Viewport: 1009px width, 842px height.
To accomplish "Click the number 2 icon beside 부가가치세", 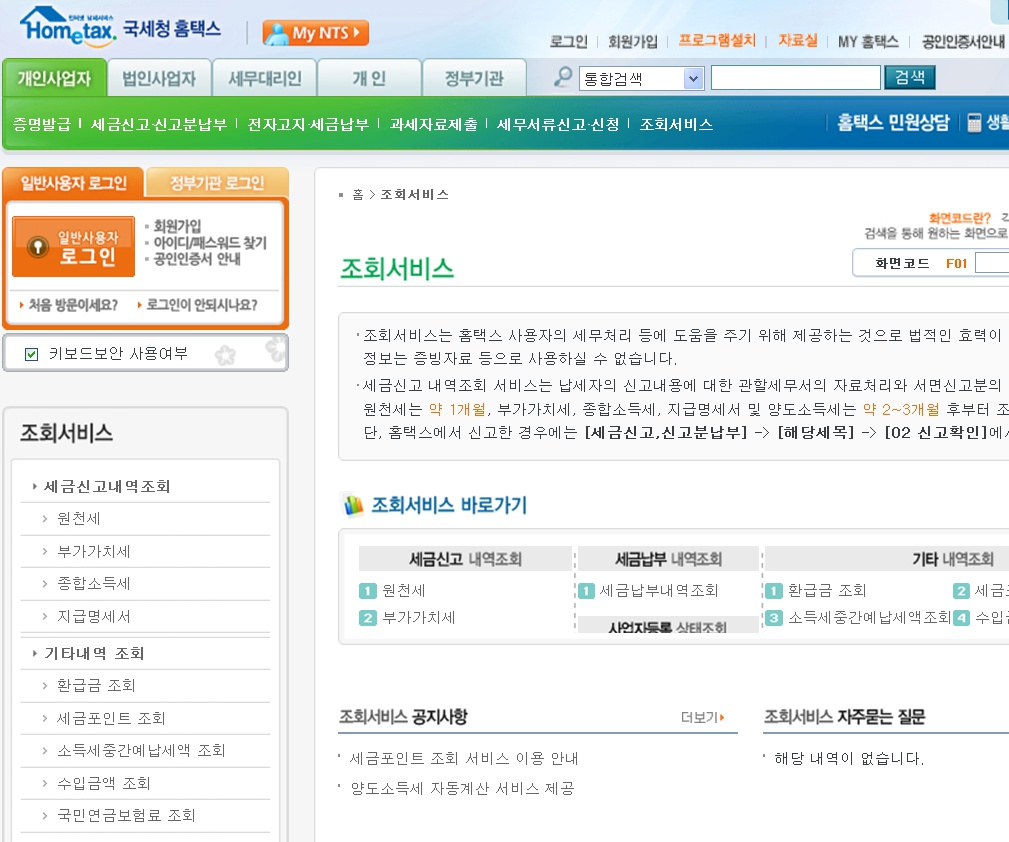I will (x=367, y=618).
